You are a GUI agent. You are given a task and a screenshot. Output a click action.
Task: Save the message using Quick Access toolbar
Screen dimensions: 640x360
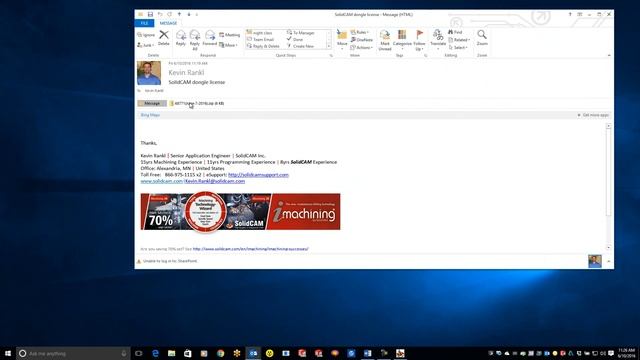coord(150,14)
